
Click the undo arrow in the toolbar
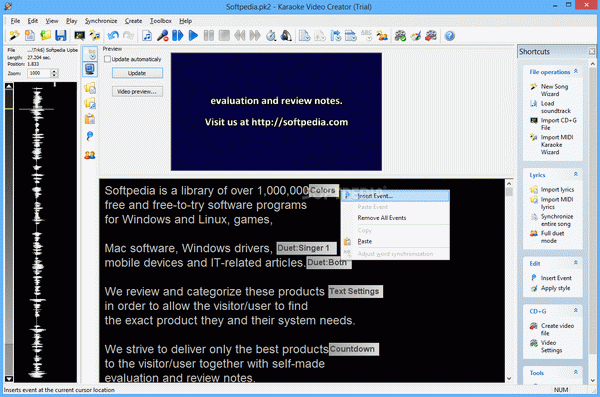coord(113,36)
